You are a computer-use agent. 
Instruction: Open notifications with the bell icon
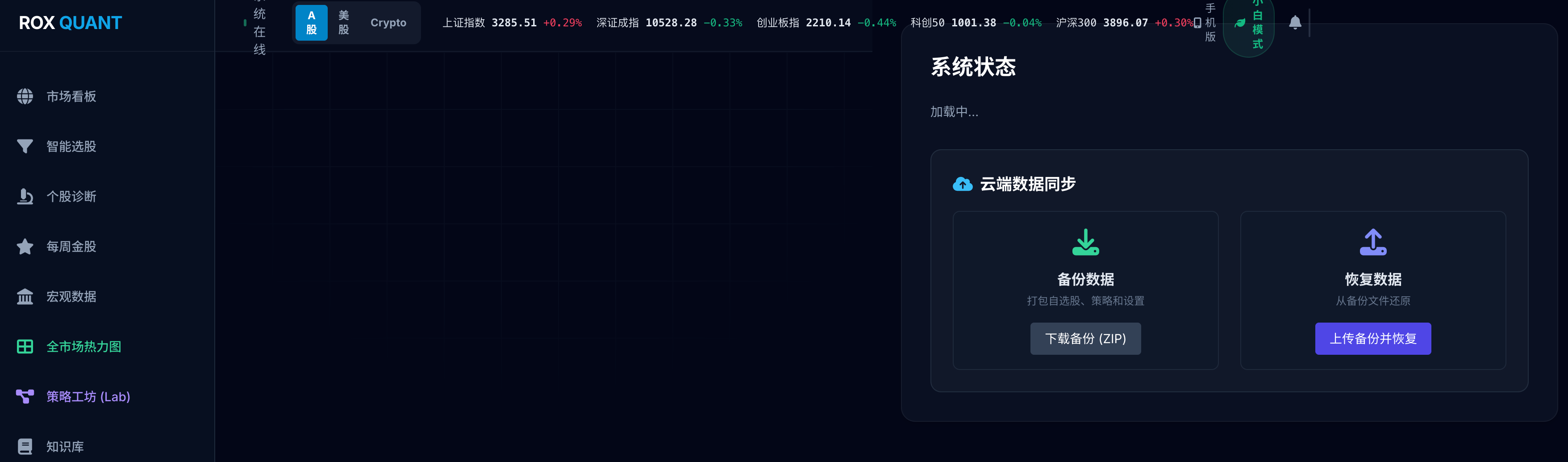point(1295,22)
